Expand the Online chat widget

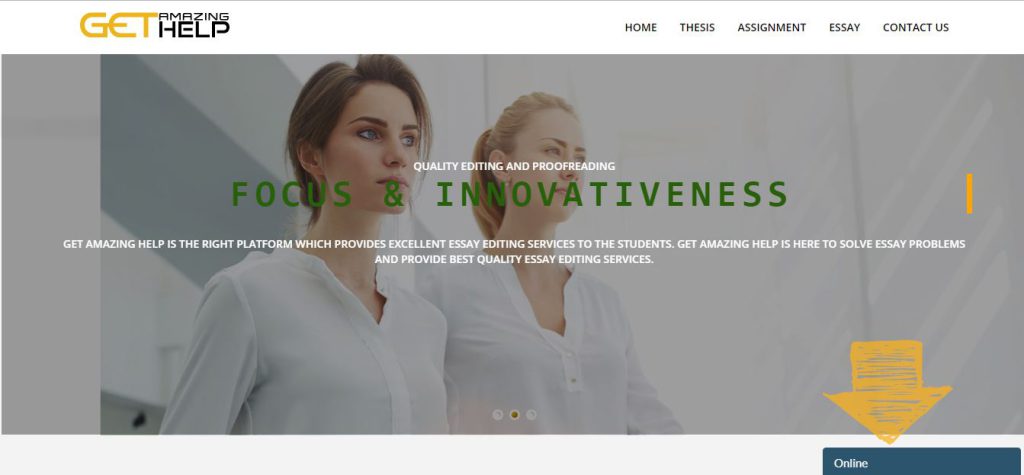click(921, 461)
